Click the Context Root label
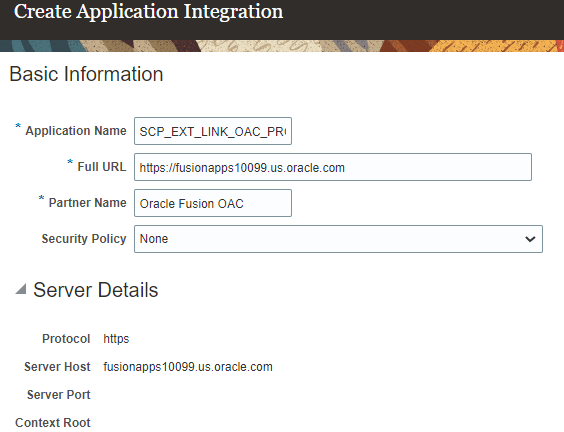 coord(53,423)
